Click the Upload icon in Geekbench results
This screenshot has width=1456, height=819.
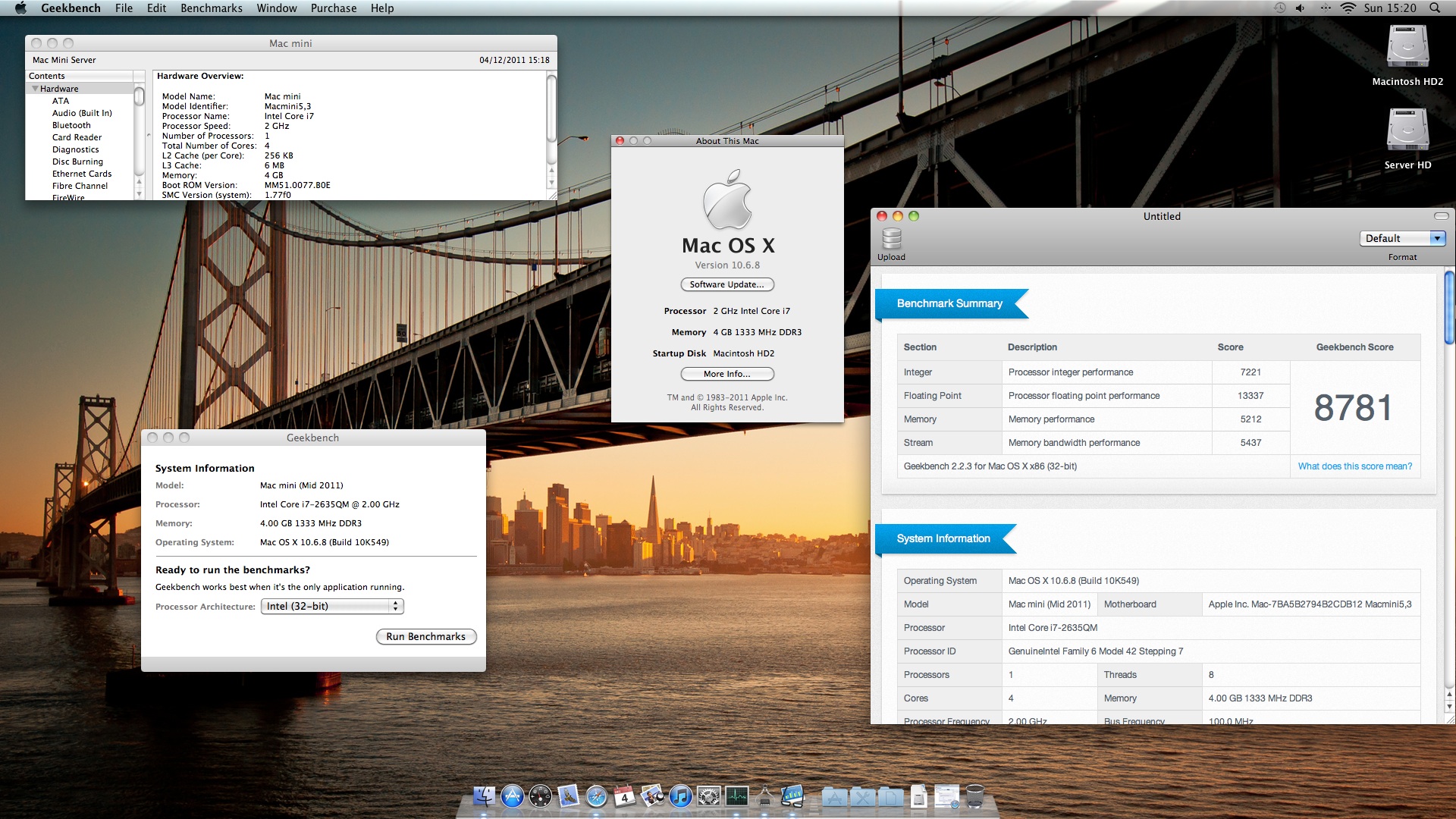pyautogui.click(x=891, y=240)
